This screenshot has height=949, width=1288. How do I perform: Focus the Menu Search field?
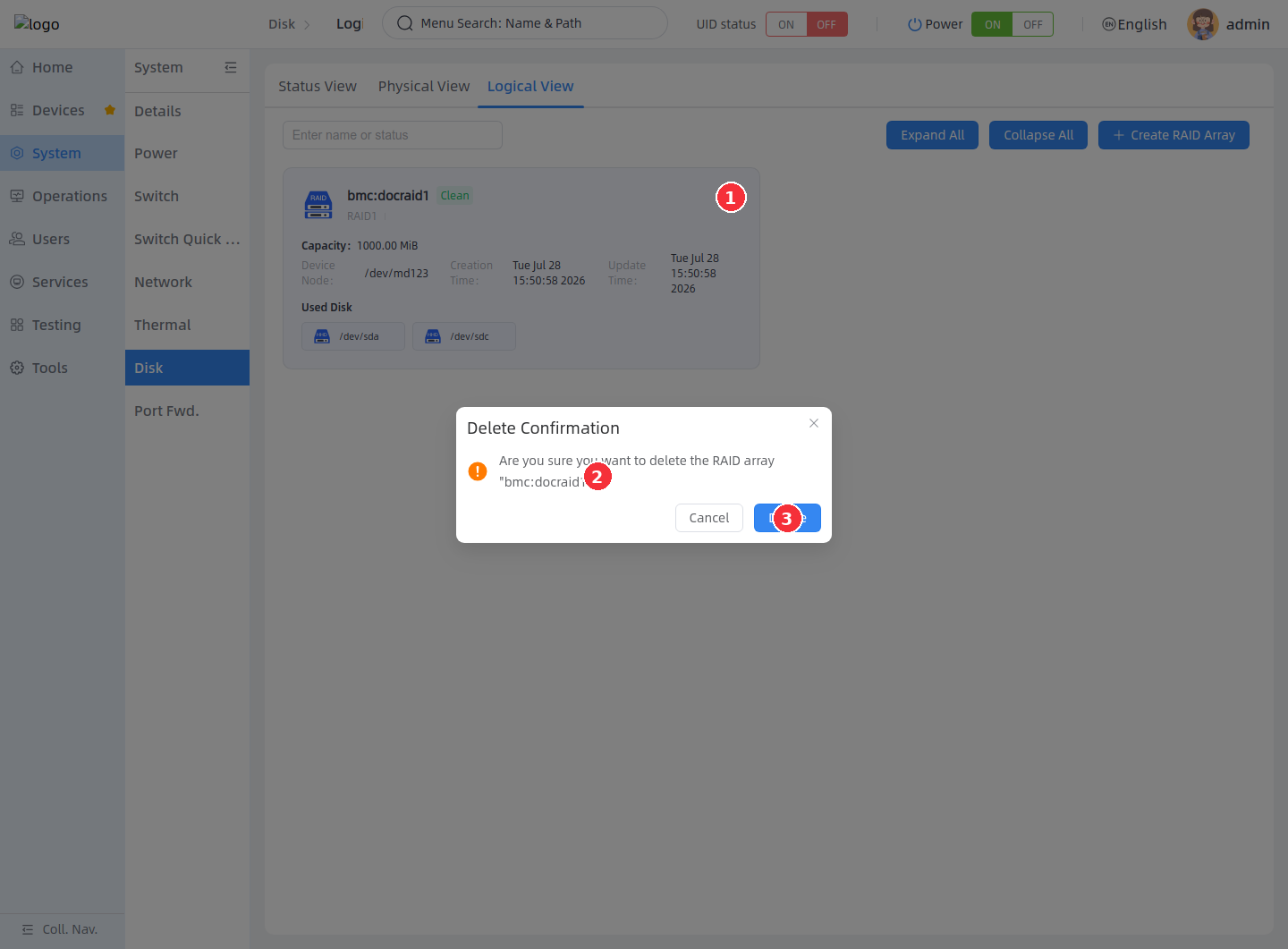[x=525, y=23]
